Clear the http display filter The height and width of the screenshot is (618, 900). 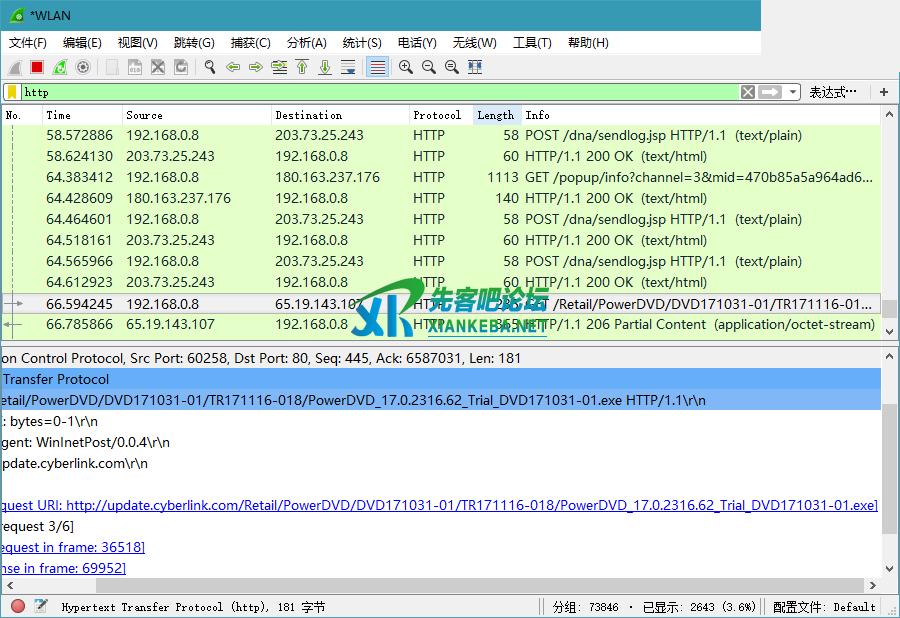pyautogui.click(x=748, y=92)
